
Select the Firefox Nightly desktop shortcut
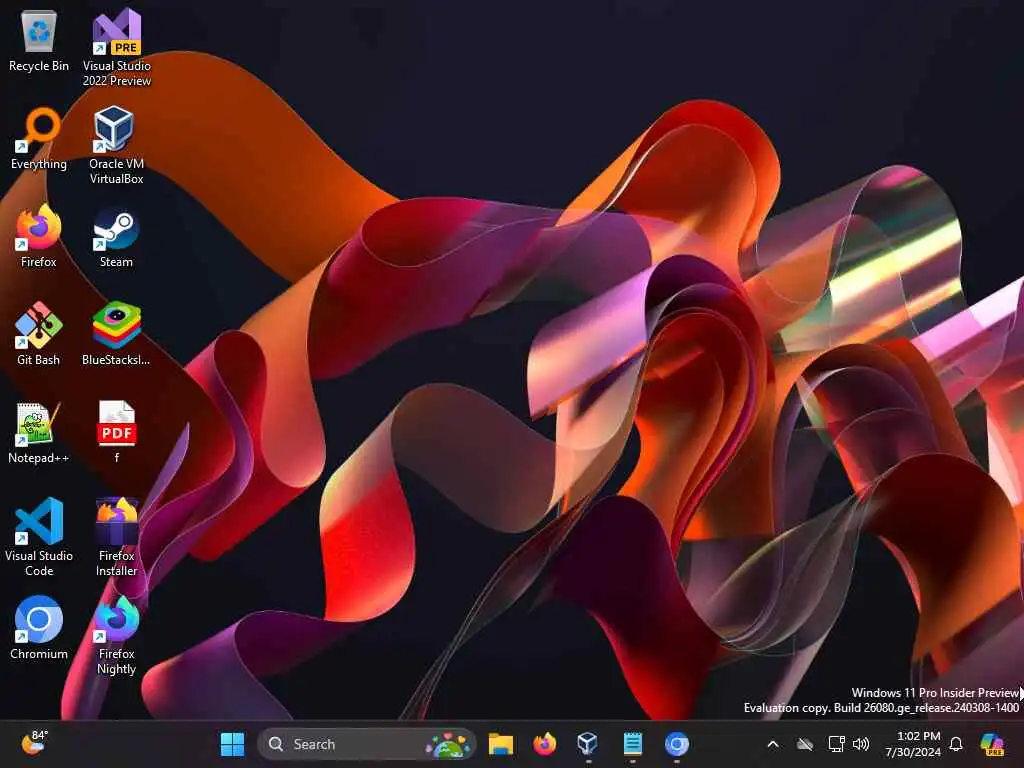coord(116,635)
